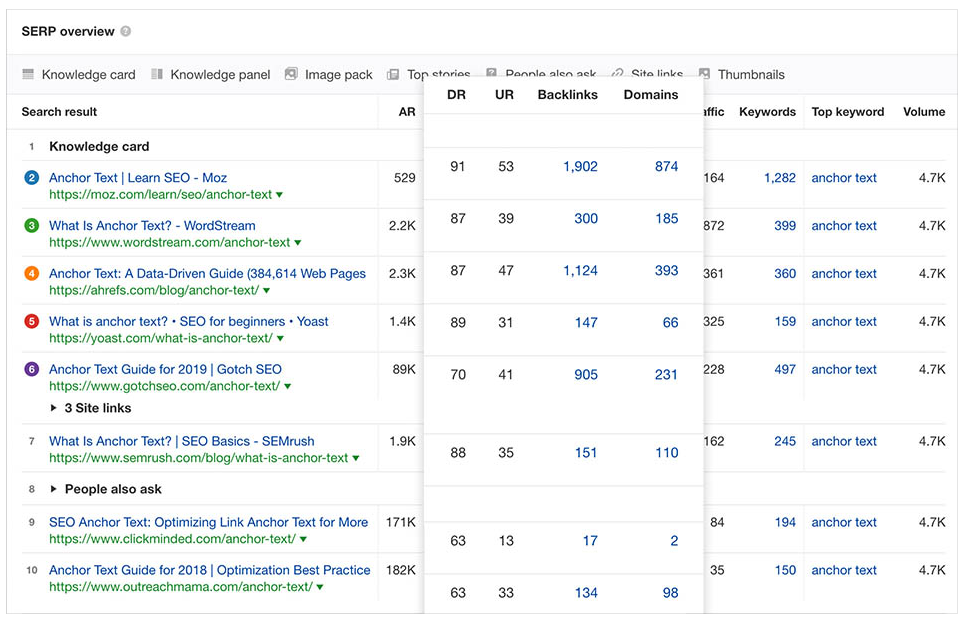This screenshot has height=625, width=963.
Task: Click the SERP overview help question-mark icon
Action: pos(126,31)
